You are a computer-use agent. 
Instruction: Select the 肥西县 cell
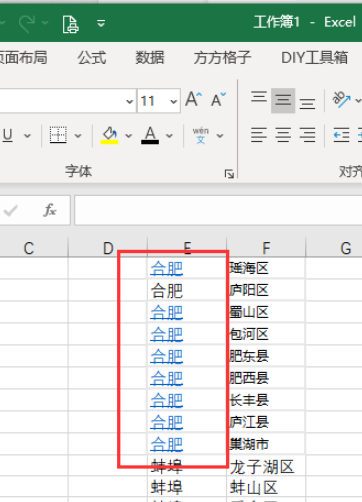[x=266, y=378]
